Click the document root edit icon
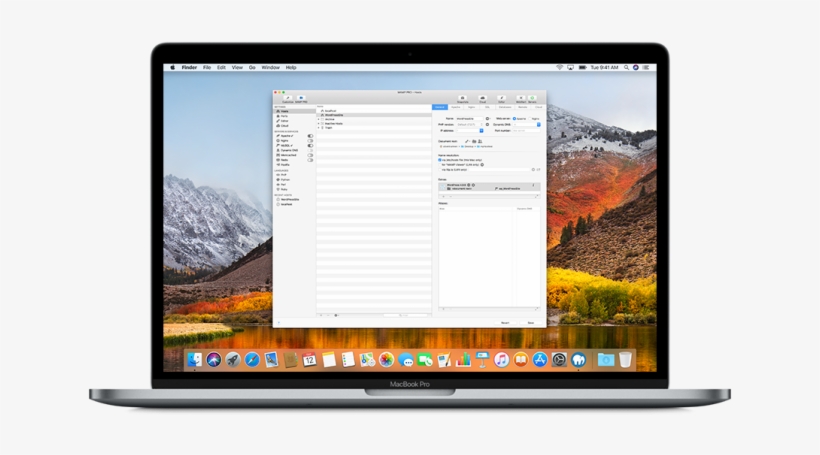The height and width of the screenshot is (455, 820). coord(467,141)
